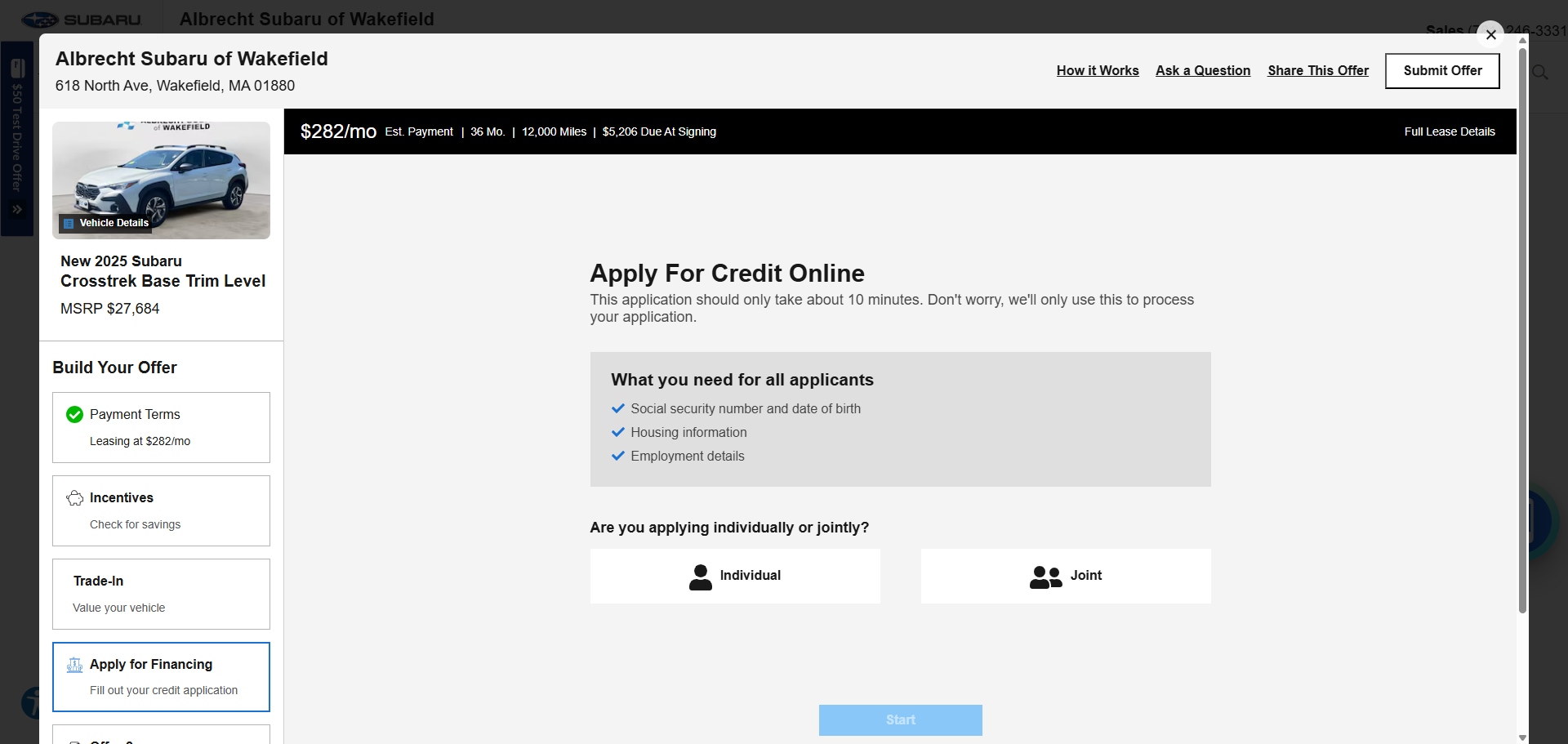Click the Social security number checkmark icon

[617, 408]
